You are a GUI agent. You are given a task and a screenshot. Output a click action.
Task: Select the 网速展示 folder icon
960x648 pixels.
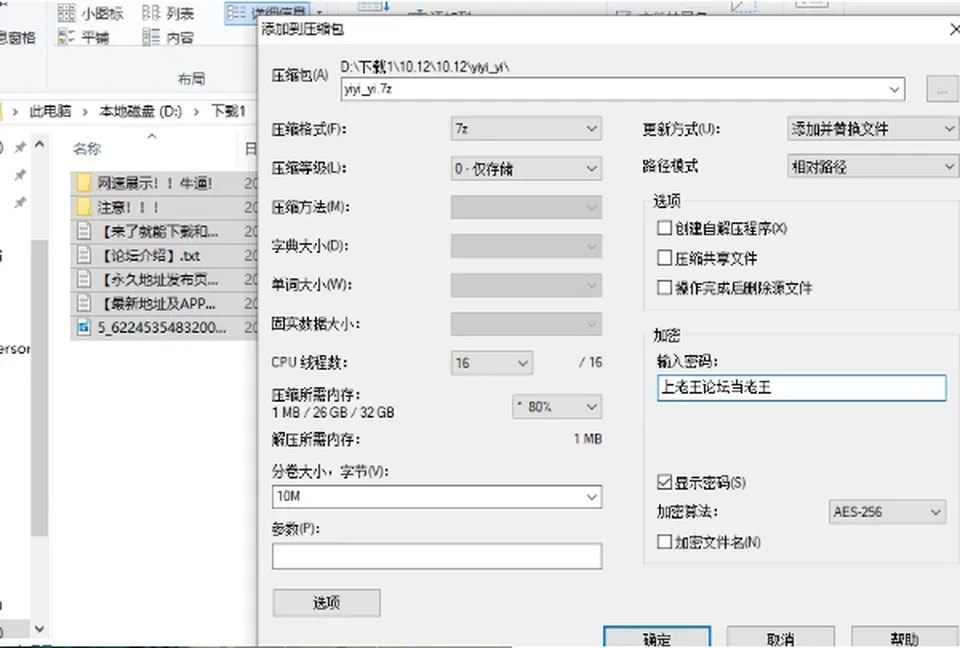pos(84,183)
